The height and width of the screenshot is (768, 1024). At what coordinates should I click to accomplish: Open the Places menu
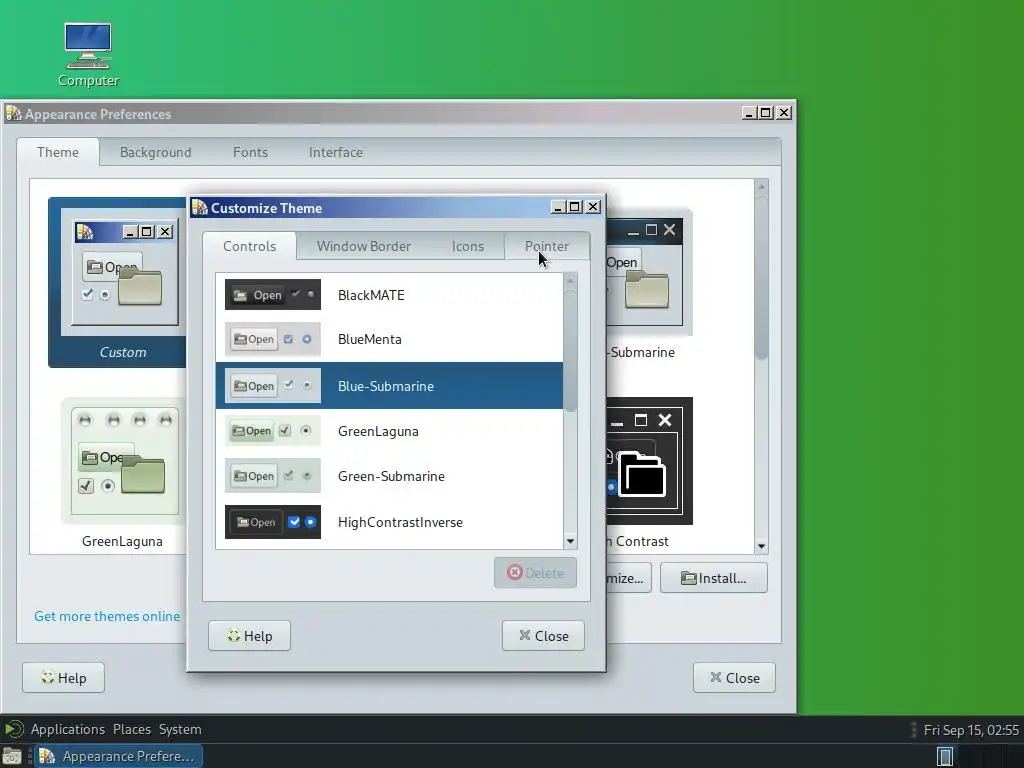tap(132, 729)
